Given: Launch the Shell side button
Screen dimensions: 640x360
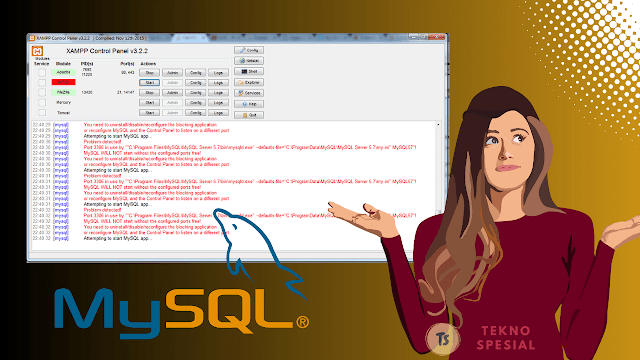Looking at the screenshot, I should pyautogui.click(x=249, y=71).
